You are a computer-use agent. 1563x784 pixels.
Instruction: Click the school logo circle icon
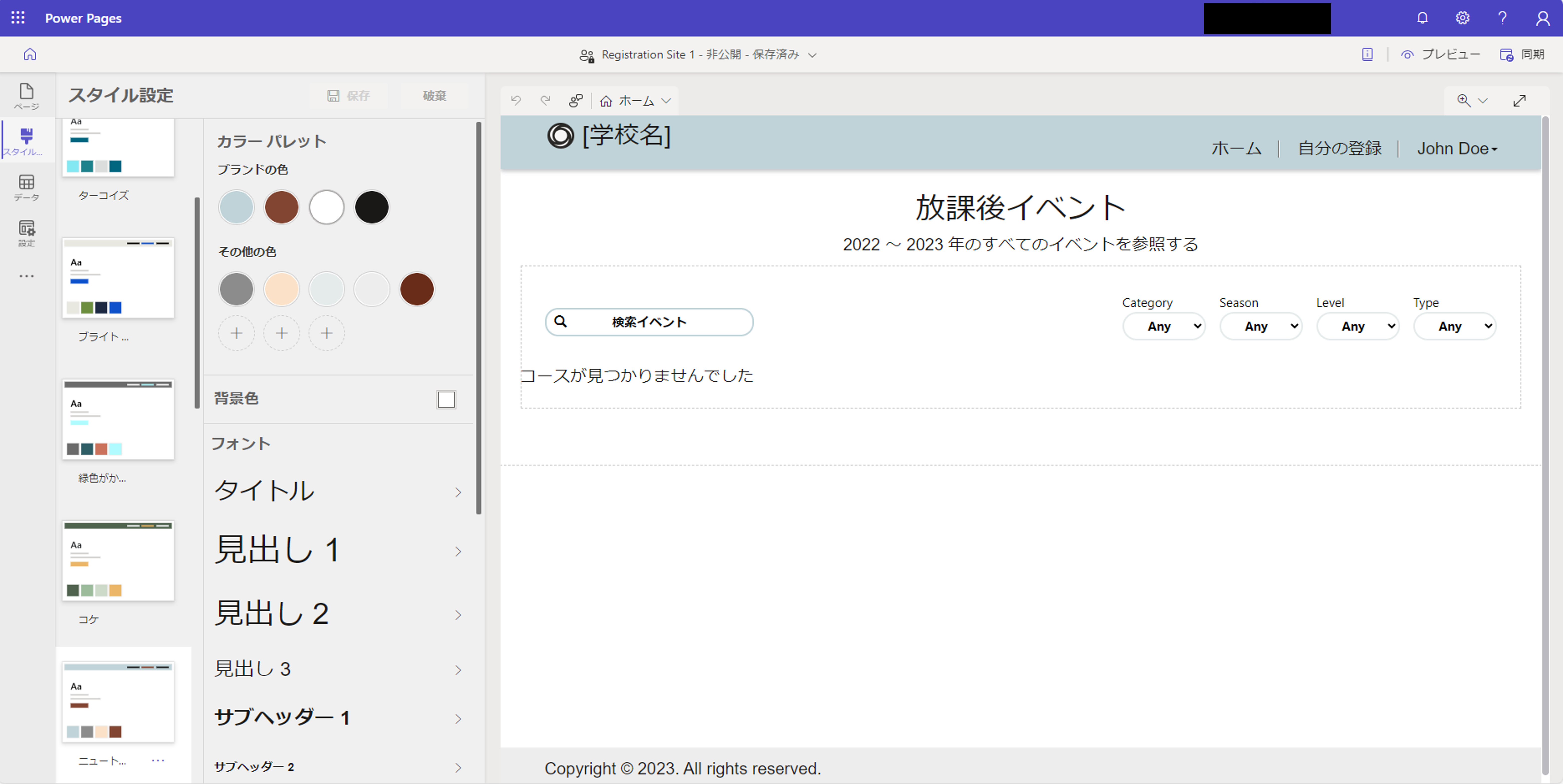point(560,136)
